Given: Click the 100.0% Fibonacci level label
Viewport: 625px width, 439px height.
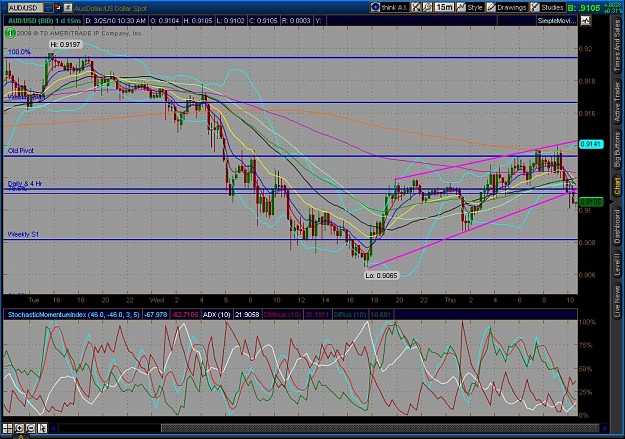Looking at the screenshot, I should tap(19, 52).
